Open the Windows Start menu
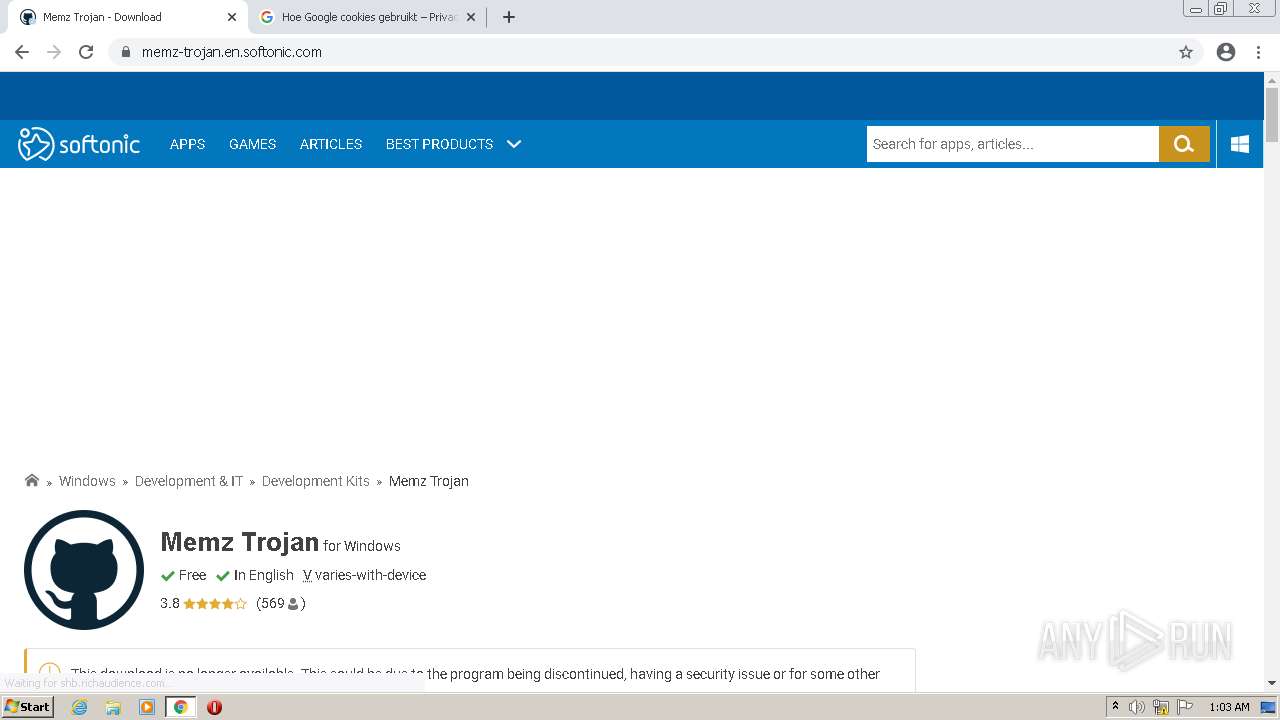This screenshot has width=1280, height=720. [27, 707]
